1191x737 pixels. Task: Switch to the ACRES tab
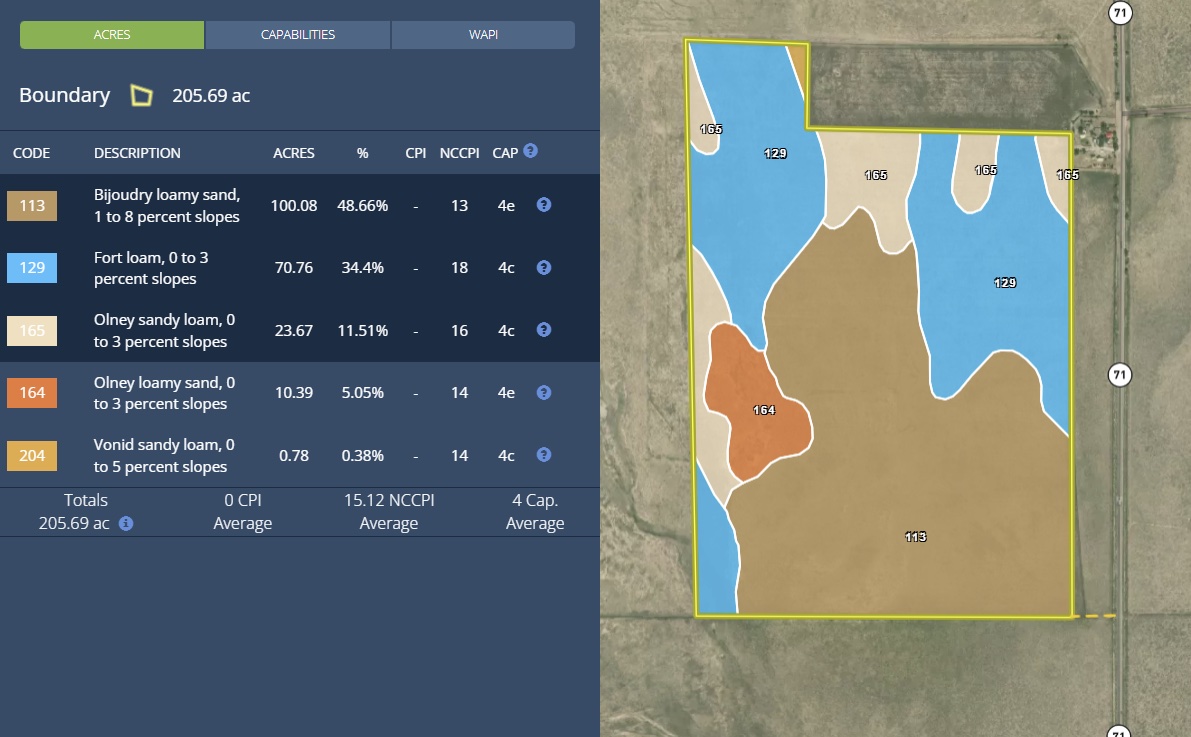pyautogui.click(x=112, y=35)
